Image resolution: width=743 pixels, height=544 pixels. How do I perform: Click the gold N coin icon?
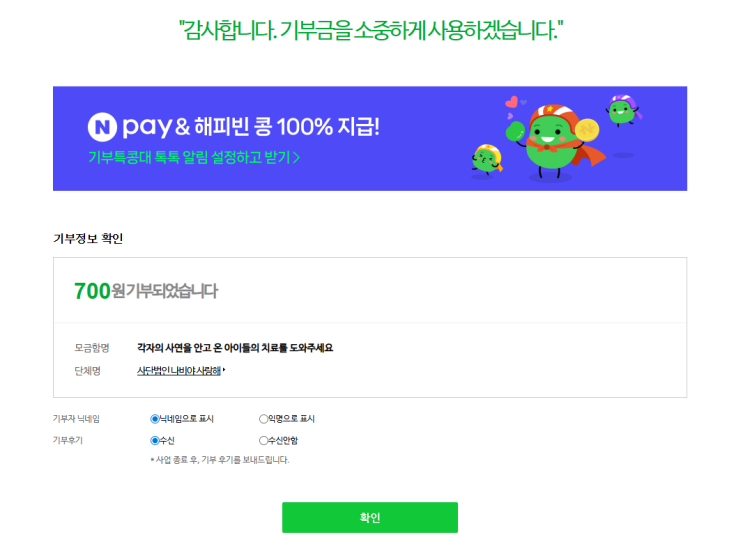coord(587,130)
